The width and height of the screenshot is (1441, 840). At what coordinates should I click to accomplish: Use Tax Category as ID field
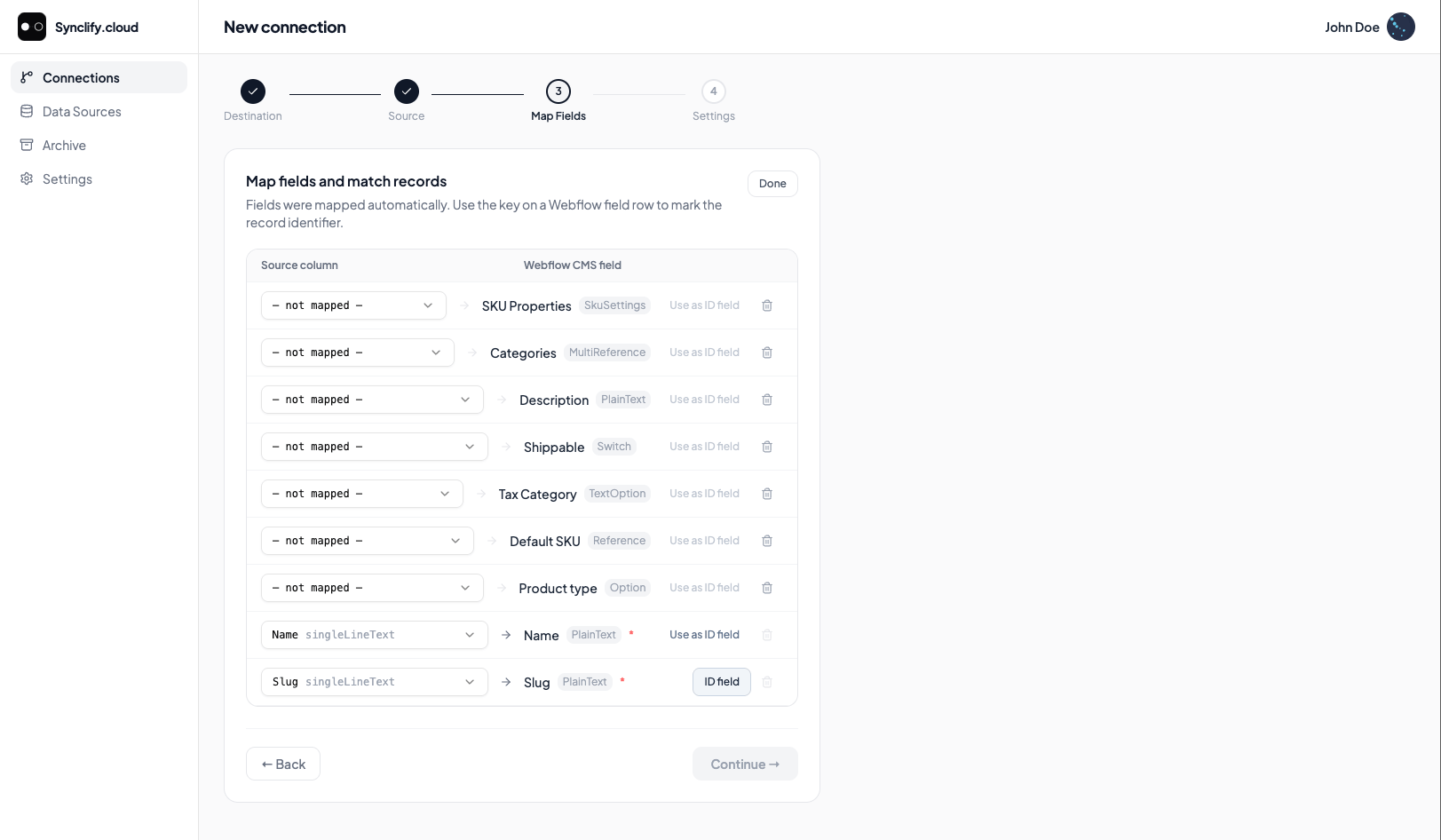point(704,494)
